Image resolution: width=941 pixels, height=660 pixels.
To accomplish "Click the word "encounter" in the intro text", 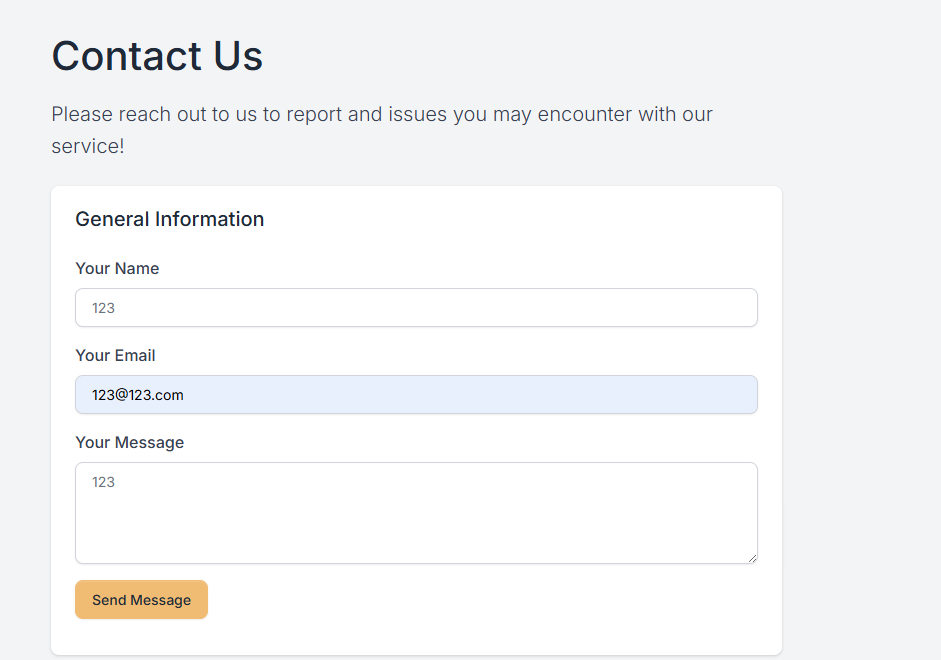I will click(x=585, y=114).
